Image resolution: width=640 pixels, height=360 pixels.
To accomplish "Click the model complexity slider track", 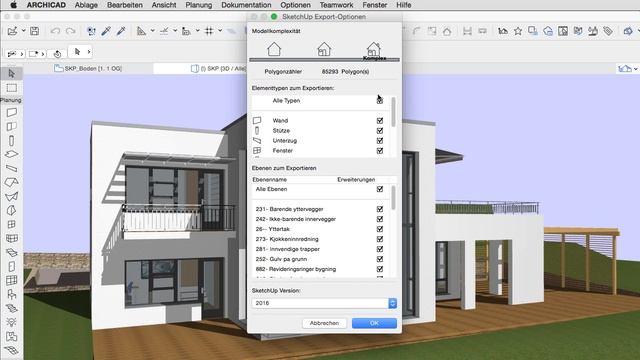I will tap(324, 60).
